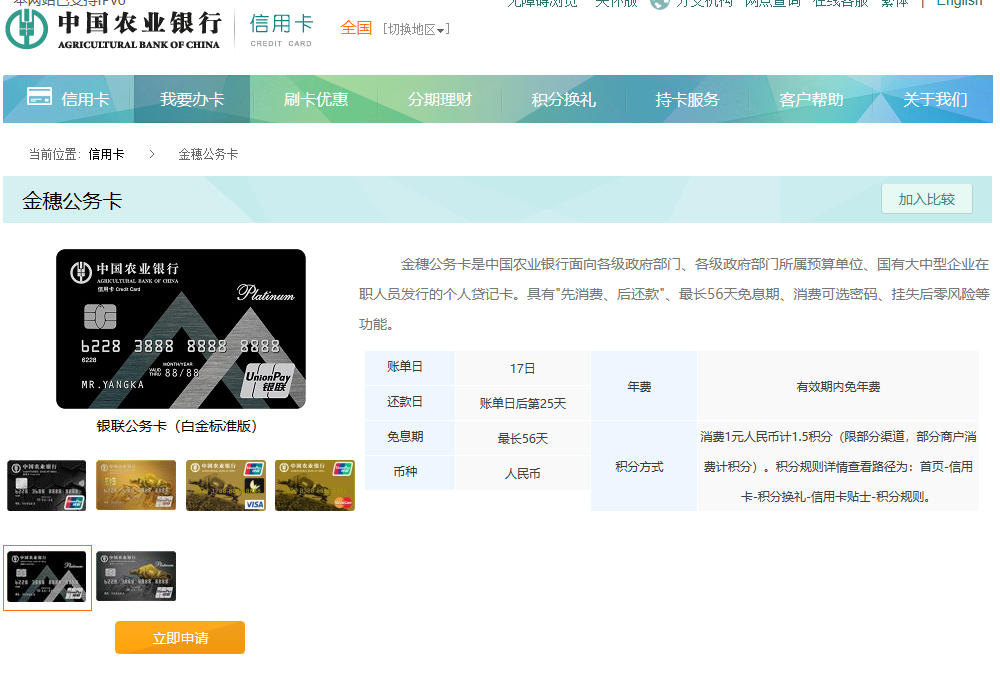Click the 免息期 table label
The width and height of the screenshot is (1000, 676).
[405, 437]
